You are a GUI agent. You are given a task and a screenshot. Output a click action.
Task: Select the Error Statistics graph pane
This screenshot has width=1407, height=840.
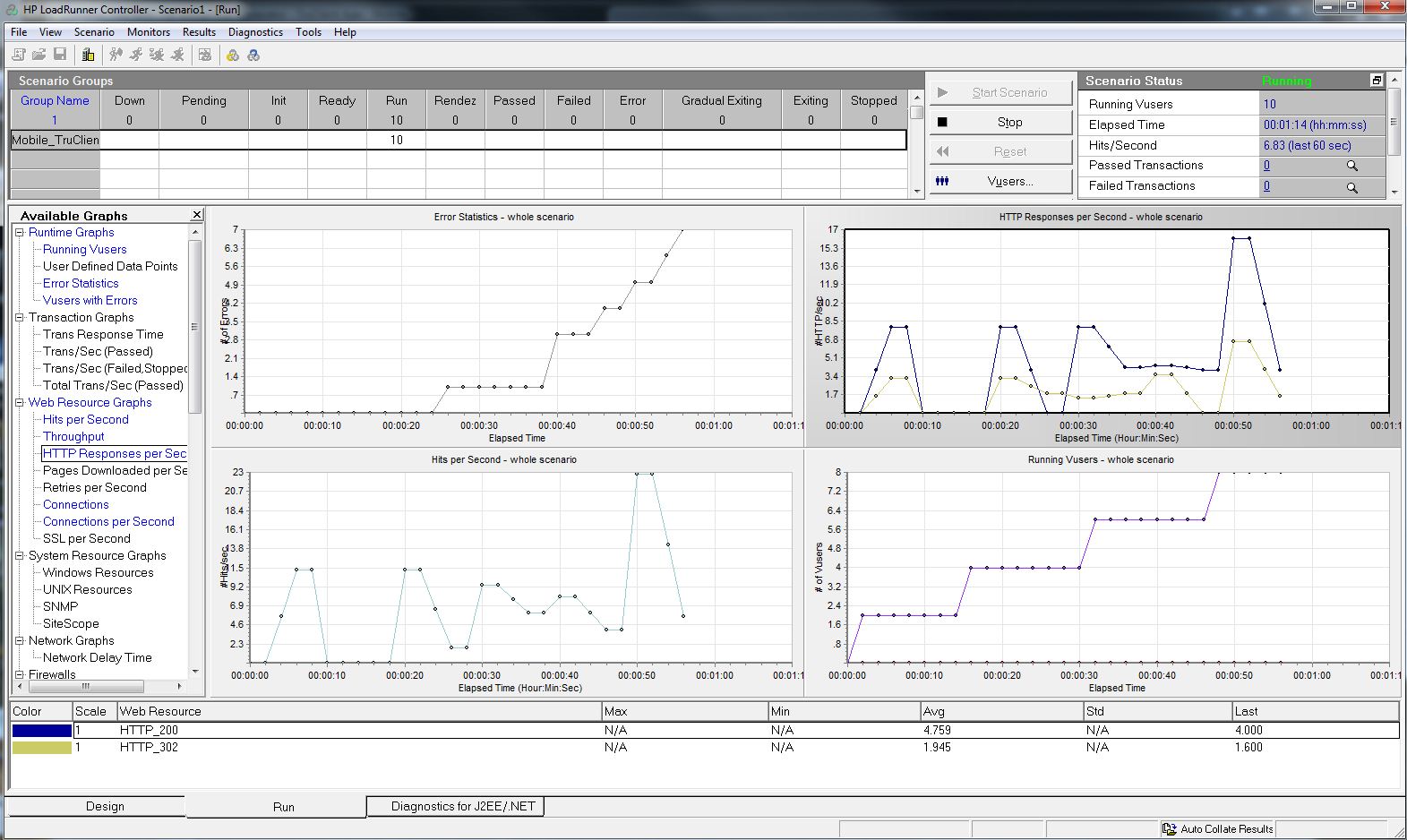click(x=507, y=328)
